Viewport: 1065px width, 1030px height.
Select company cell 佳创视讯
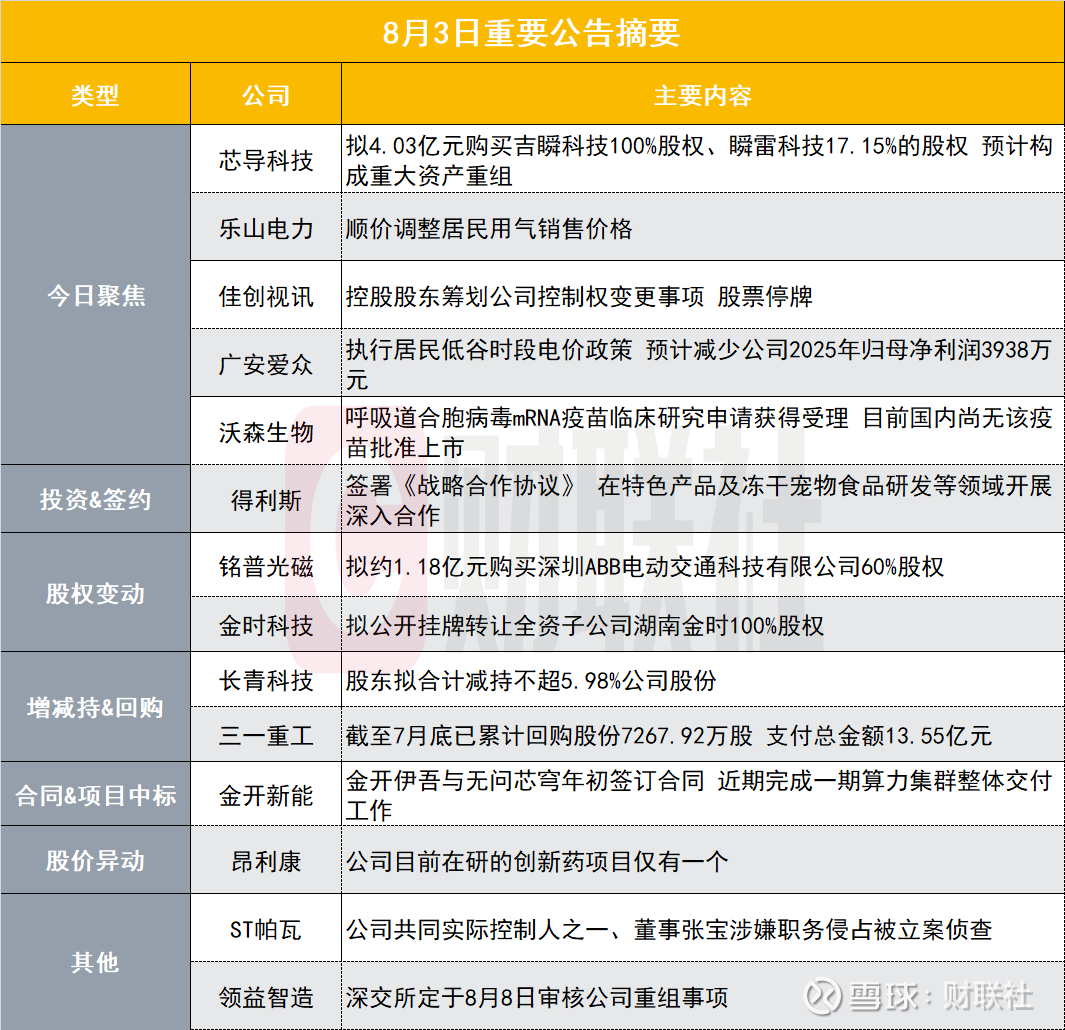(266, 296)
